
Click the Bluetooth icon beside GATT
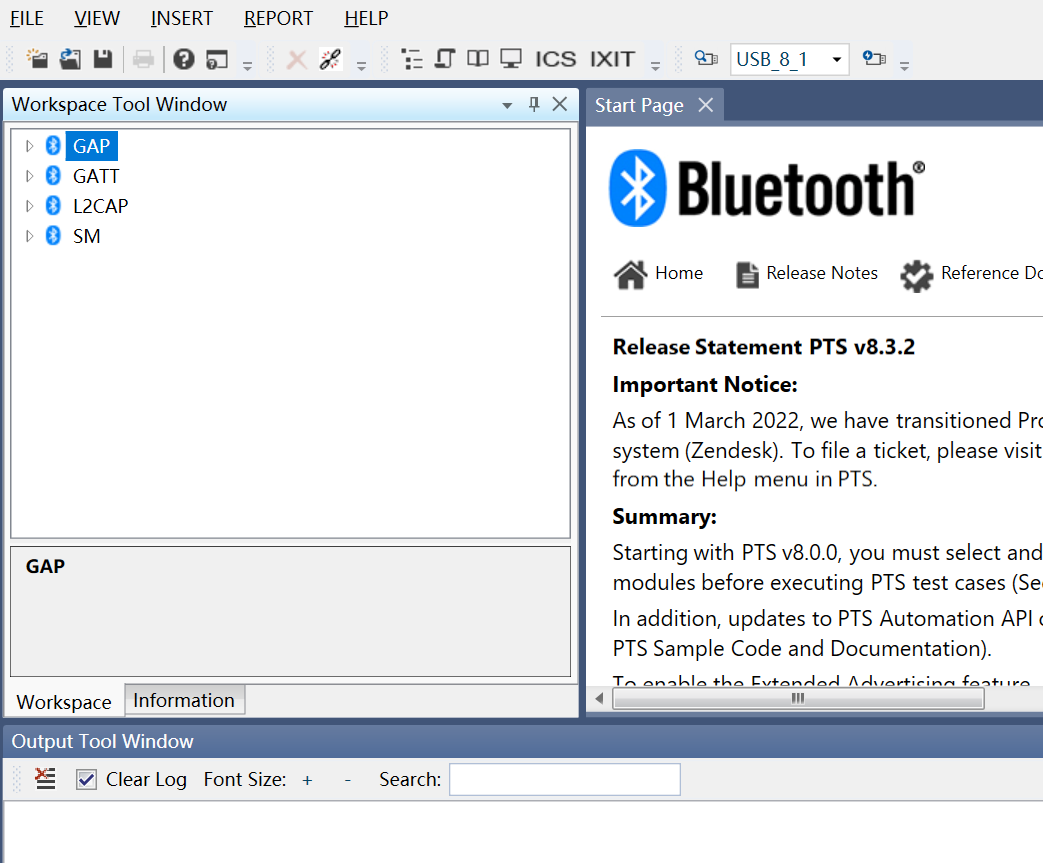coord(53,176)
